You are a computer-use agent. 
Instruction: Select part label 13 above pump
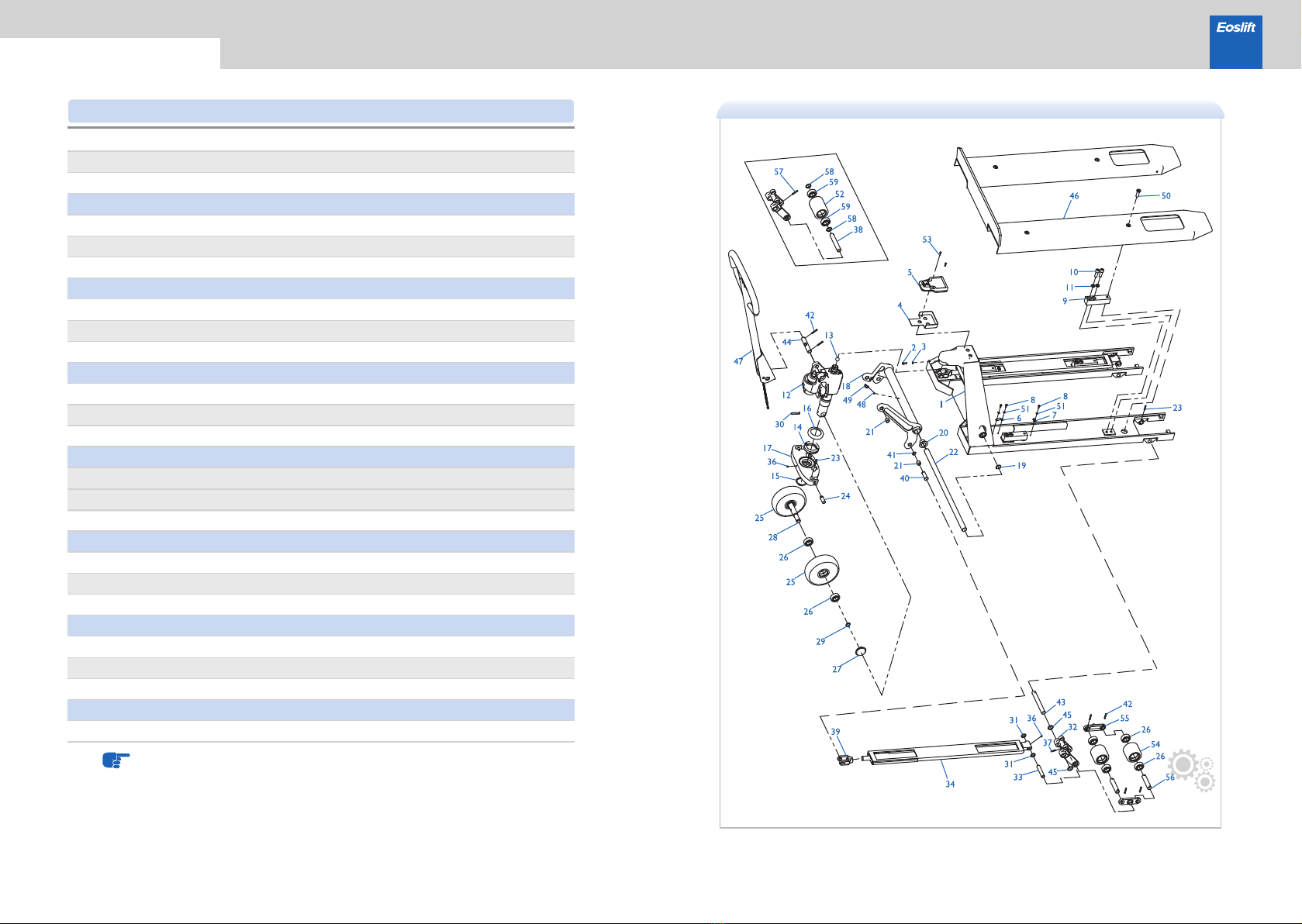829,336
